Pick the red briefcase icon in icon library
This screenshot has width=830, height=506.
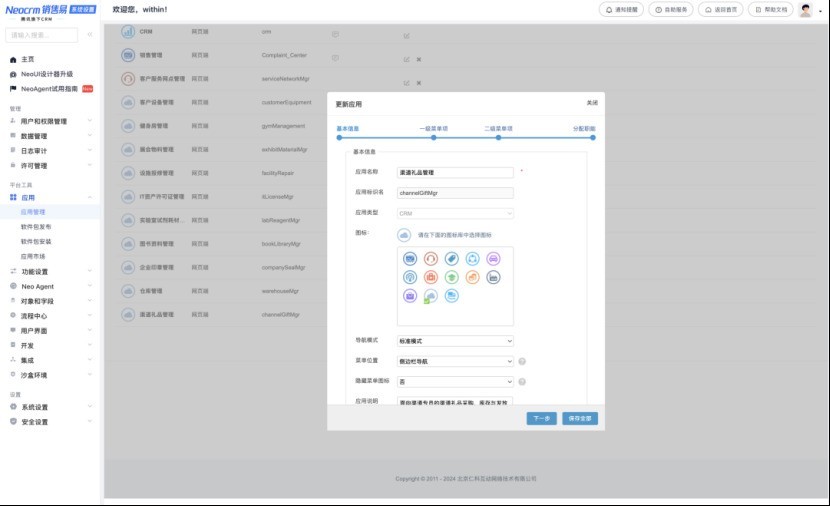pos(431,277)
